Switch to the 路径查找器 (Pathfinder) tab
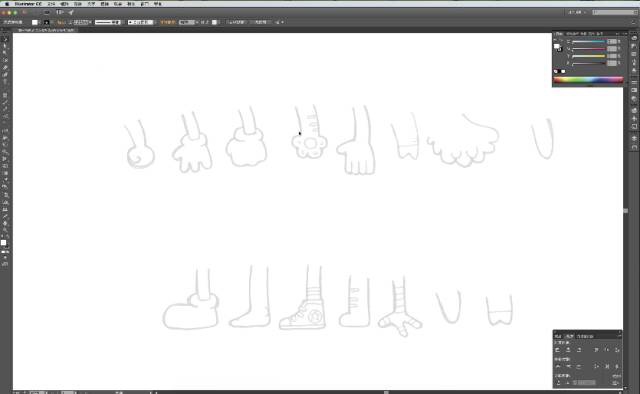The image size is (640, 394). (x=585, y=336)
